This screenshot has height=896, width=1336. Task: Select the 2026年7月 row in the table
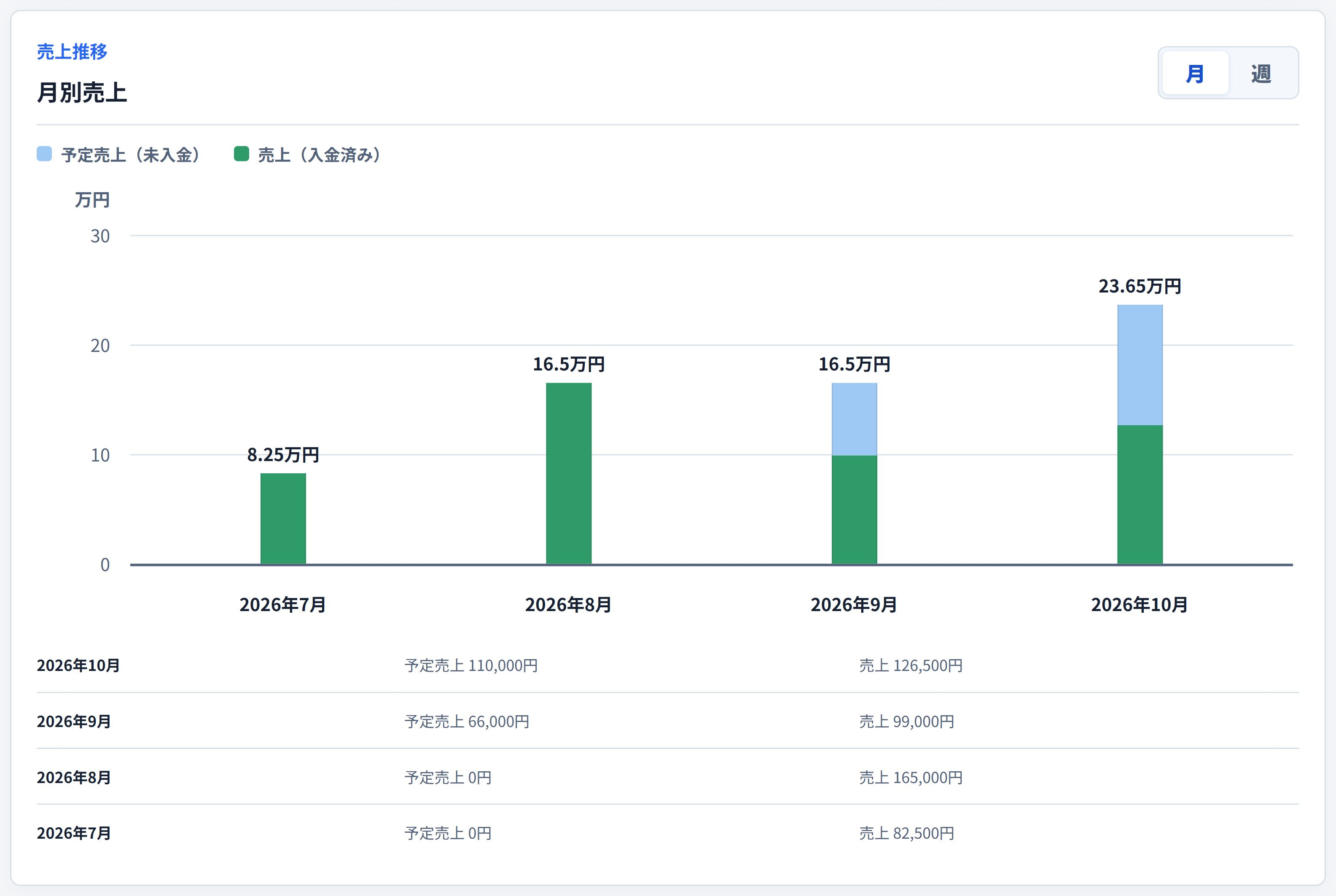[668, 833]
